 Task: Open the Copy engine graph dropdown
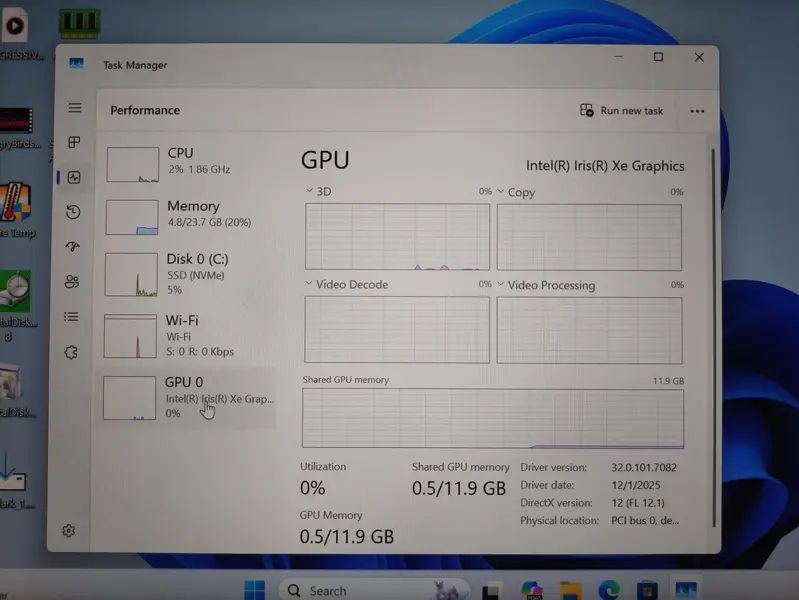(x=500, y=191)
